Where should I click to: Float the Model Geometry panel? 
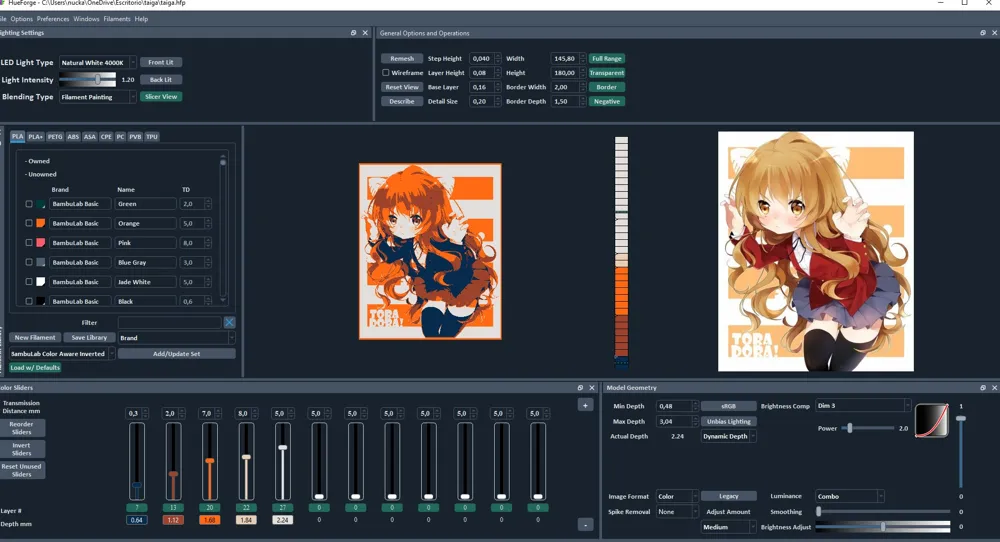(982, 388)
